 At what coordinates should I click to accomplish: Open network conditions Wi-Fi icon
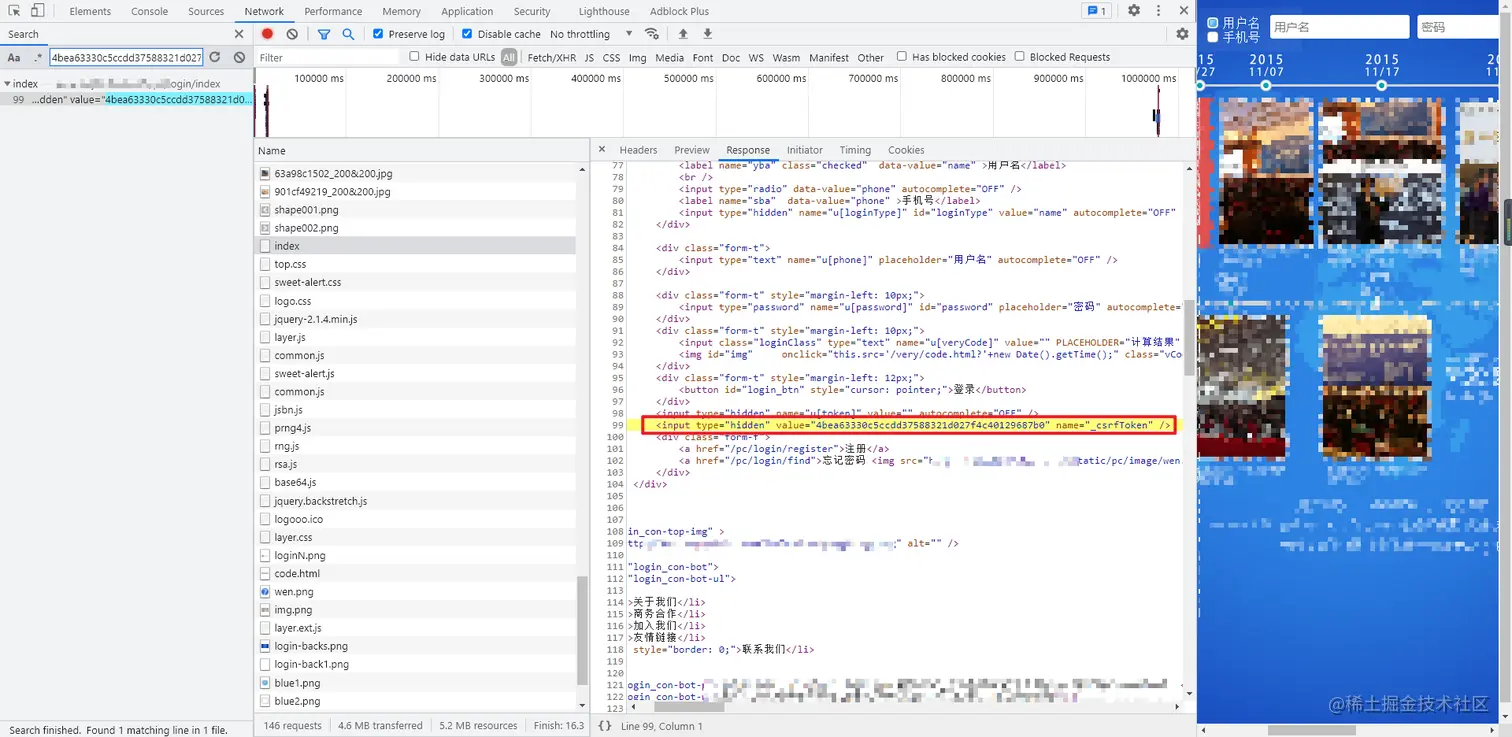pos(652,34)
